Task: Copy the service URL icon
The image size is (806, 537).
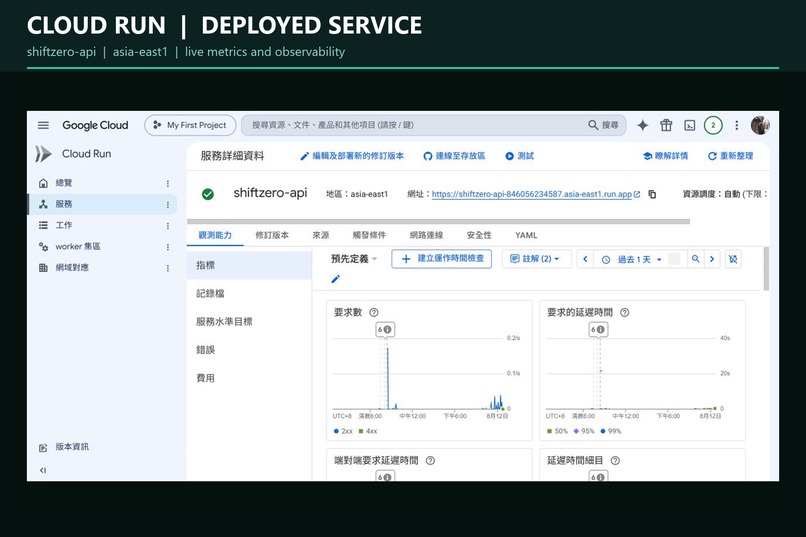Action: pos(652,194)
